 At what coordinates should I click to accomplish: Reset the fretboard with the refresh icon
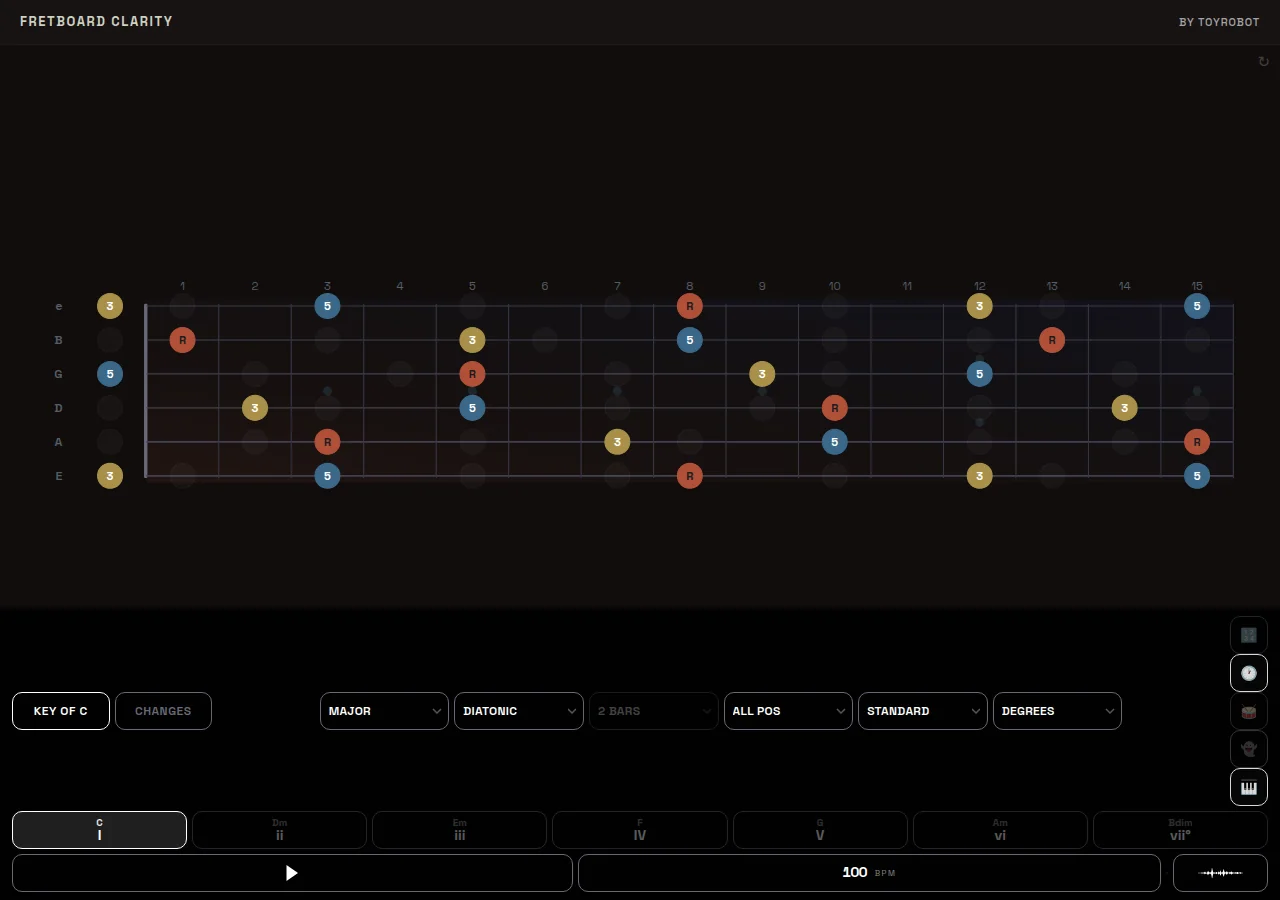pyautogui.click(x=1263, y=61)
